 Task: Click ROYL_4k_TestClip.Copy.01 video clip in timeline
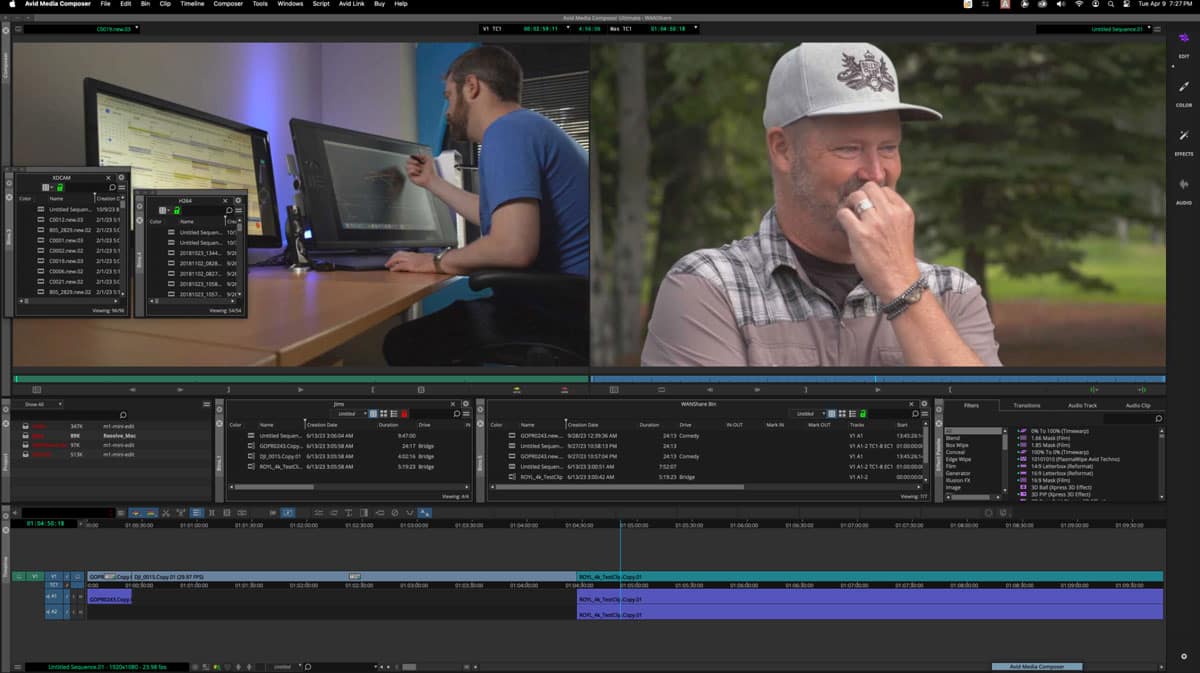(x=870, y=577)
